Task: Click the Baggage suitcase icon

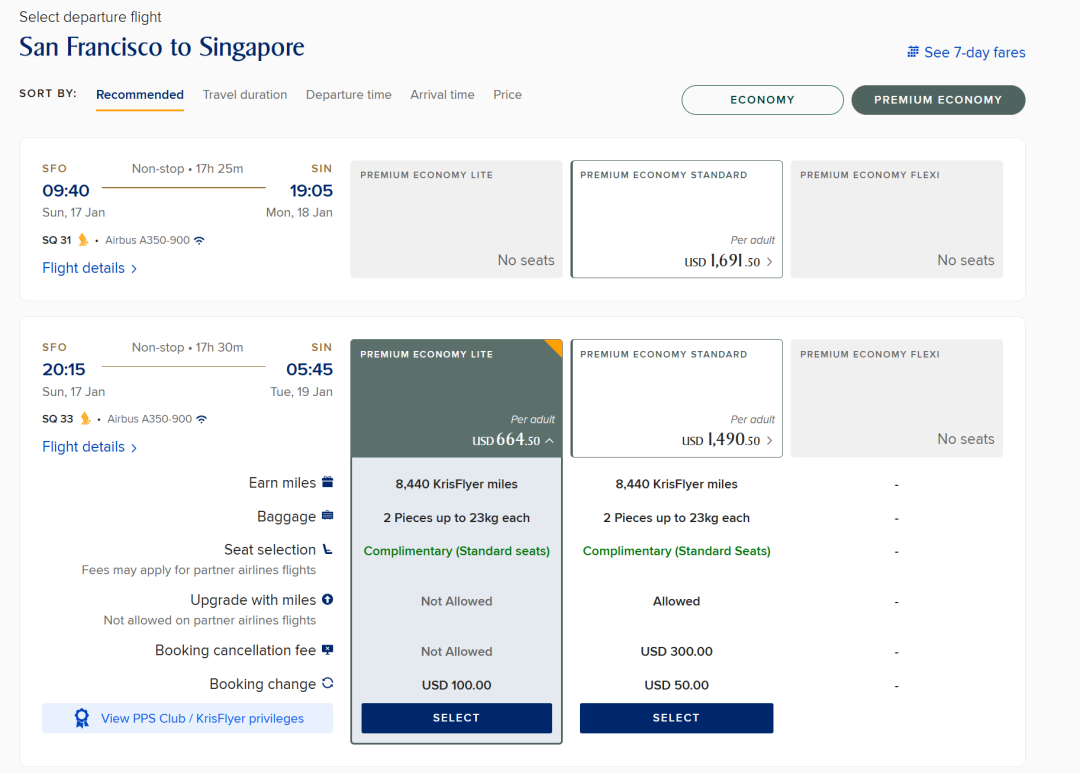Action: (328, 515)
